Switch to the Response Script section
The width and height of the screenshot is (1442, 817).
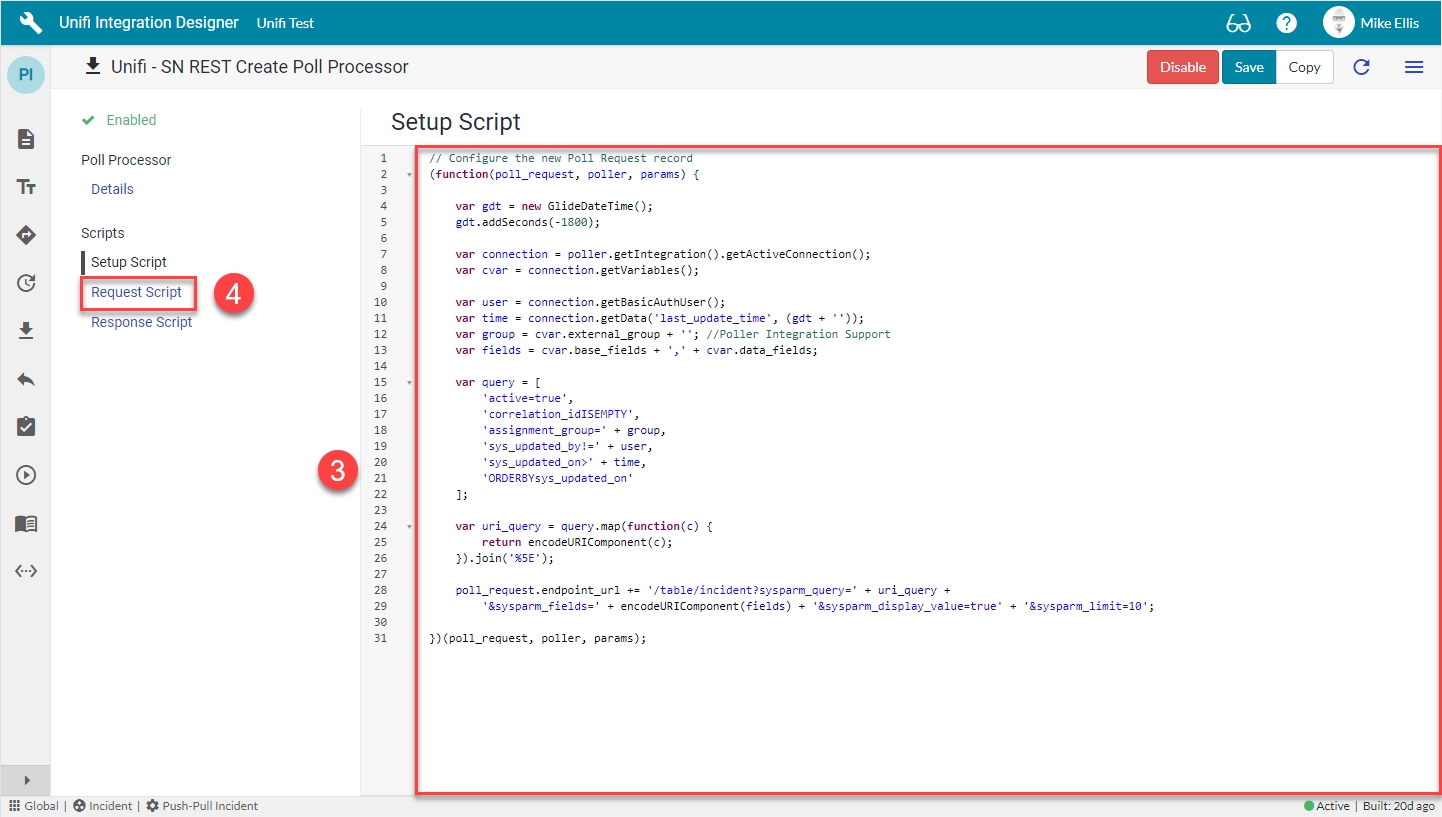pyautogui.click(x=141, y=322)
